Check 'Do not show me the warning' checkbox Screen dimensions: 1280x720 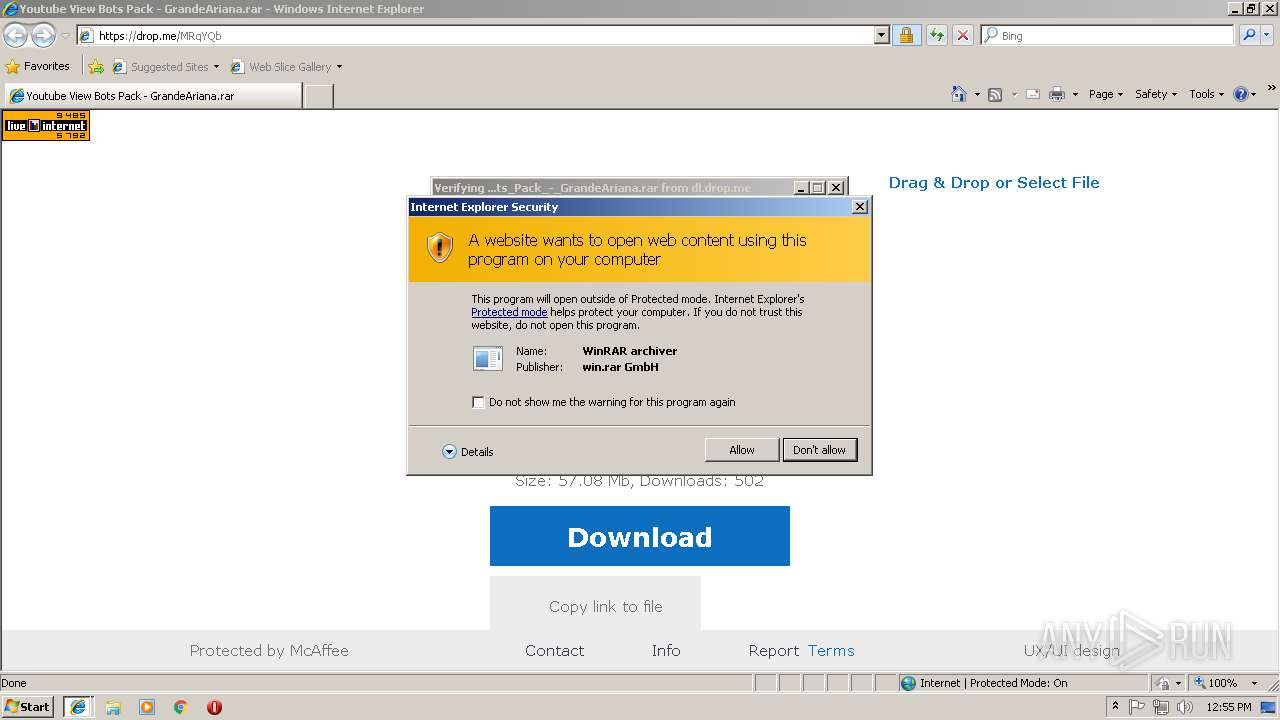pyautogui.click(x=478, y=402)
